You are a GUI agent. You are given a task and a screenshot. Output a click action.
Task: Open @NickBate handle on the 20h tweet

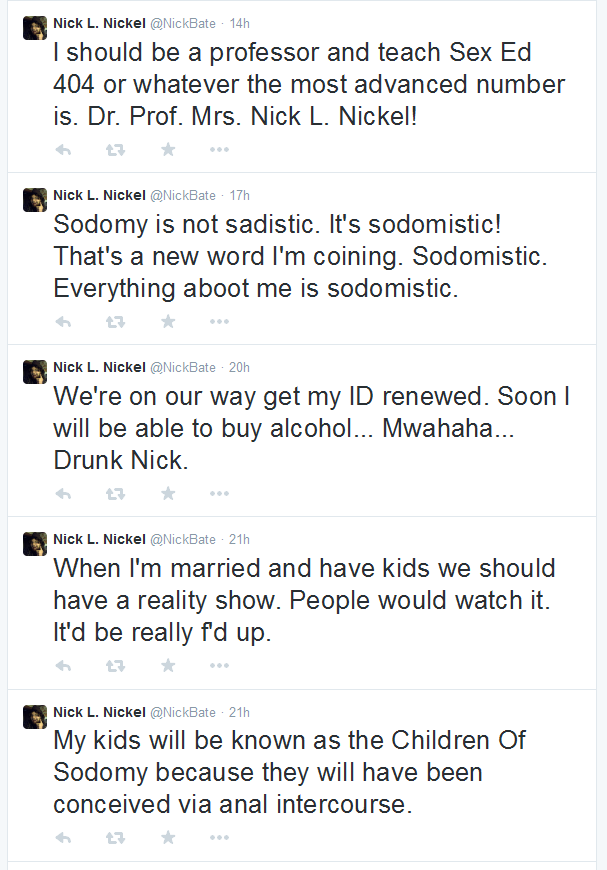click(183, 367)
